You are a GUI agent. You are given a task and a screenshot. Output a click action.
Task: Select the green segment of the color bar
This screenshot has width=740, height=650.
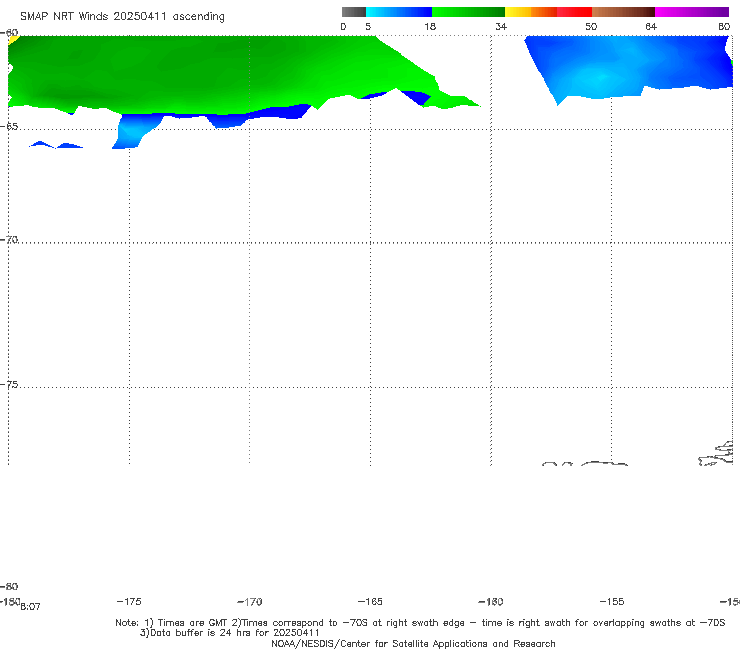468,12
